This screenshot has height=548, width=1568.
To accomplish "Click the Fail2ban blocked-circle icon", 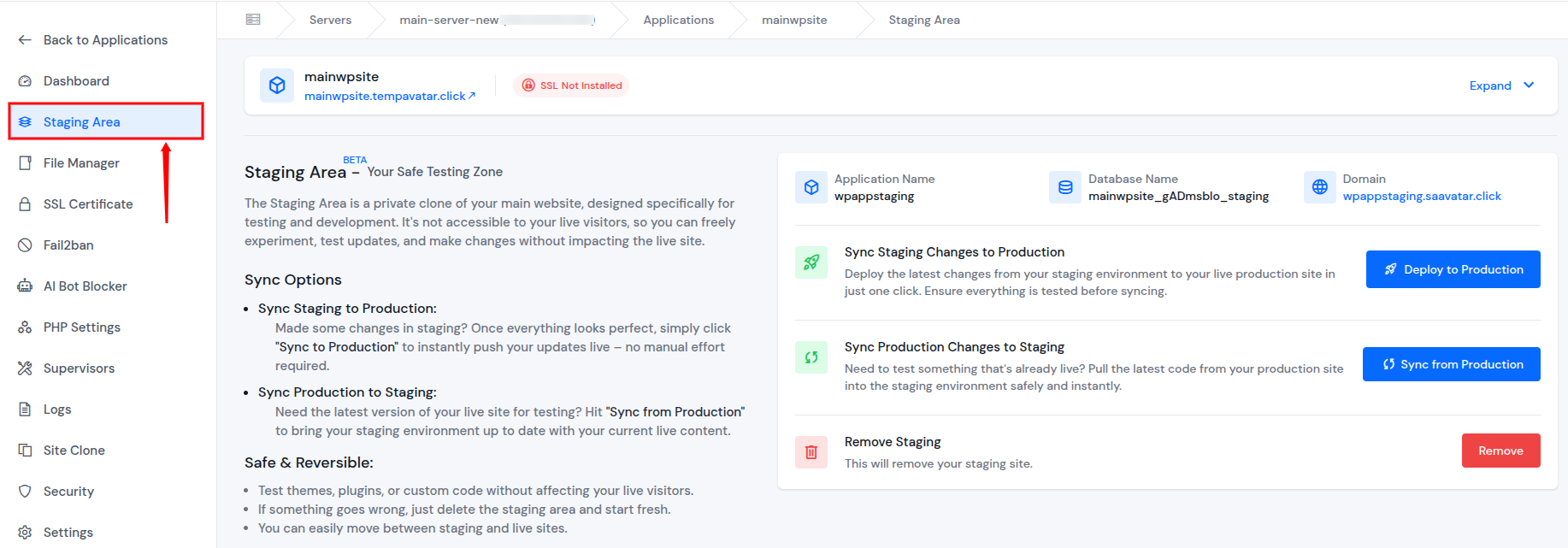I will pyautogui.click(x=25, y=245).
